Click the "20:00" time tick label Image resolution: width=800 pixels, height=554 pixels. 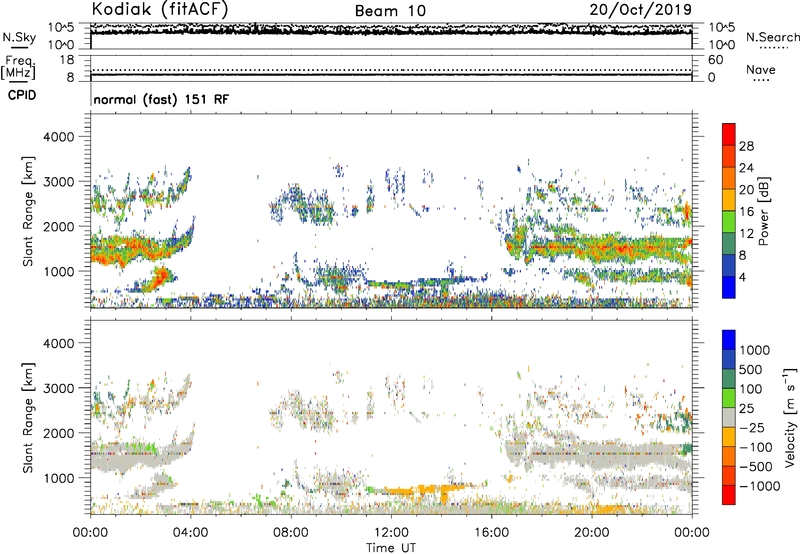tap(591, 533)
